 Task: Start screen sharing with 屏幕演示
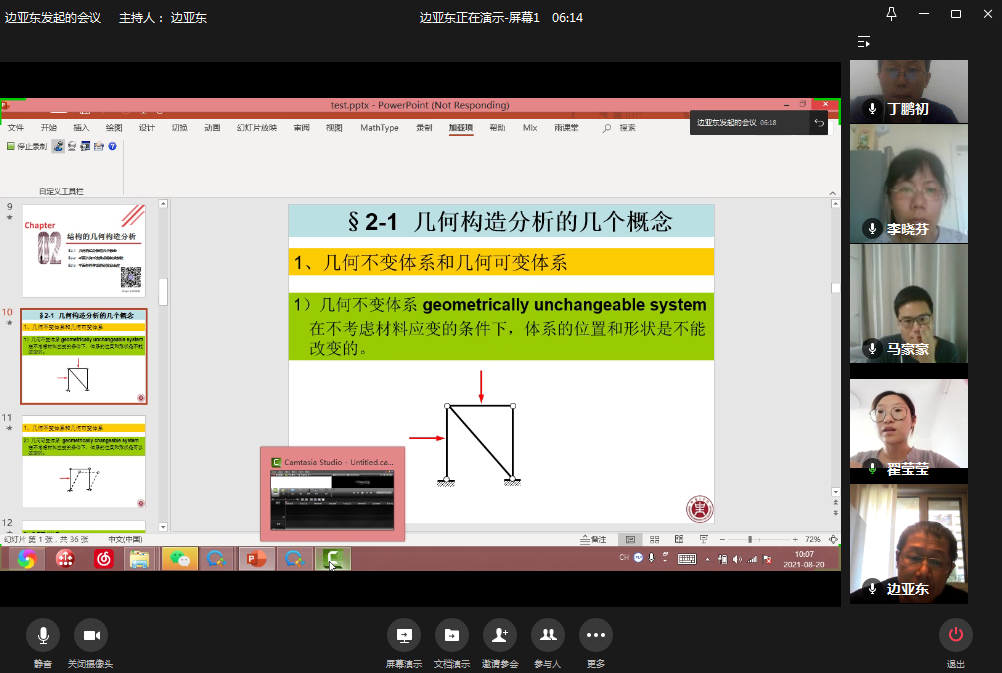pos(404,635)
